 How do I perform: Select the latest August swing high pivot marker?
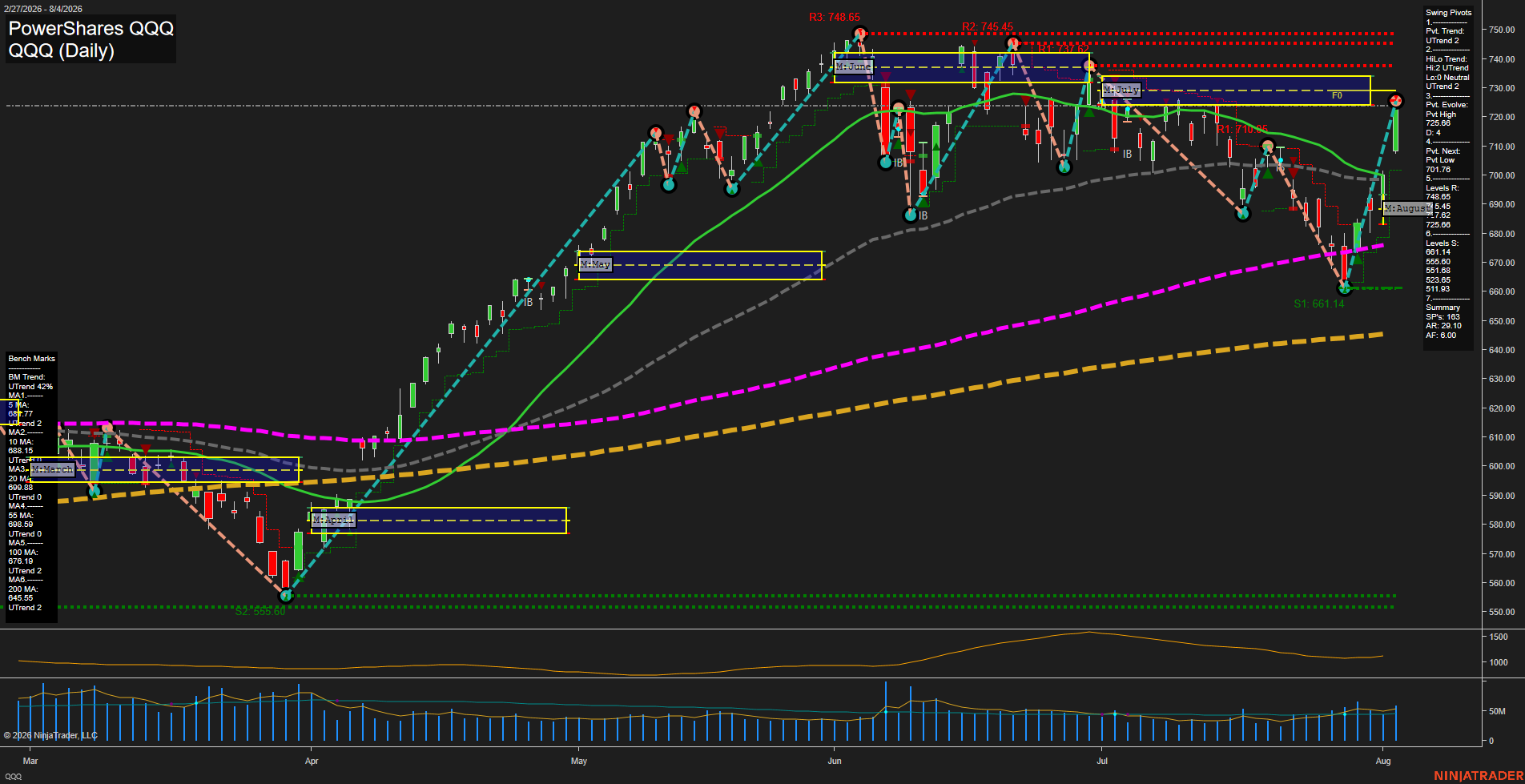tap(1397, 101)
